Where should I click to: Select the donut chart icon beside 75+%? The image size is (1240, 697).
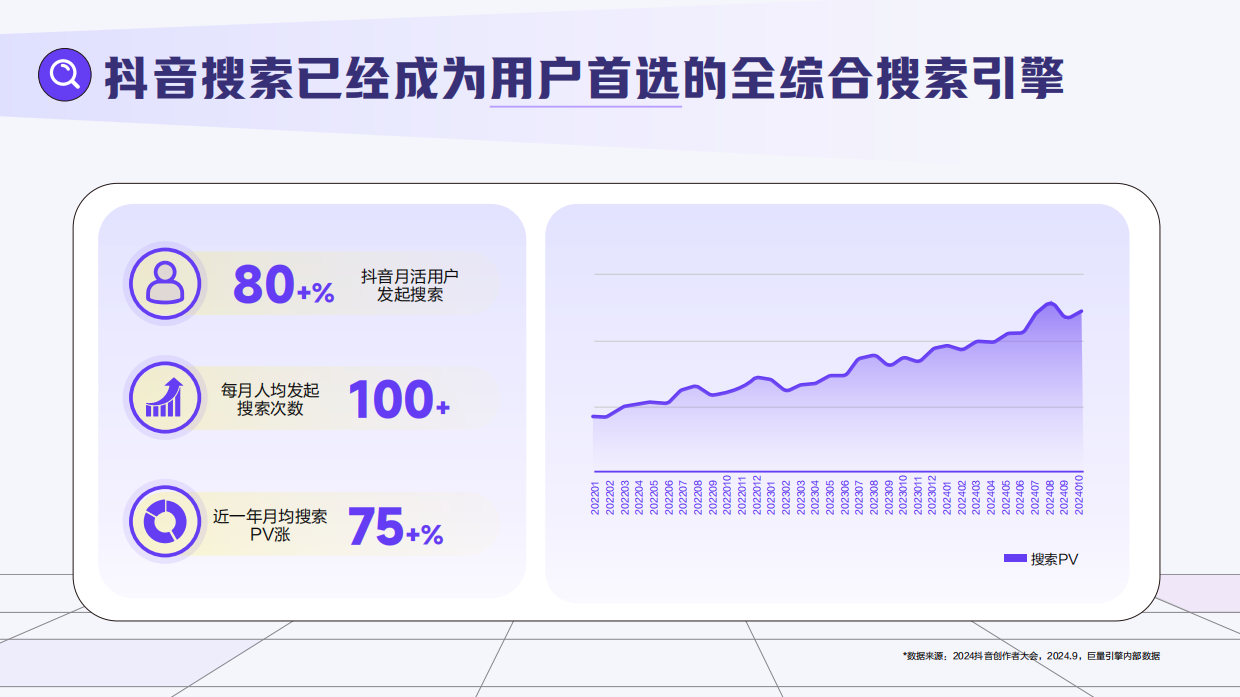click(164, 522)
